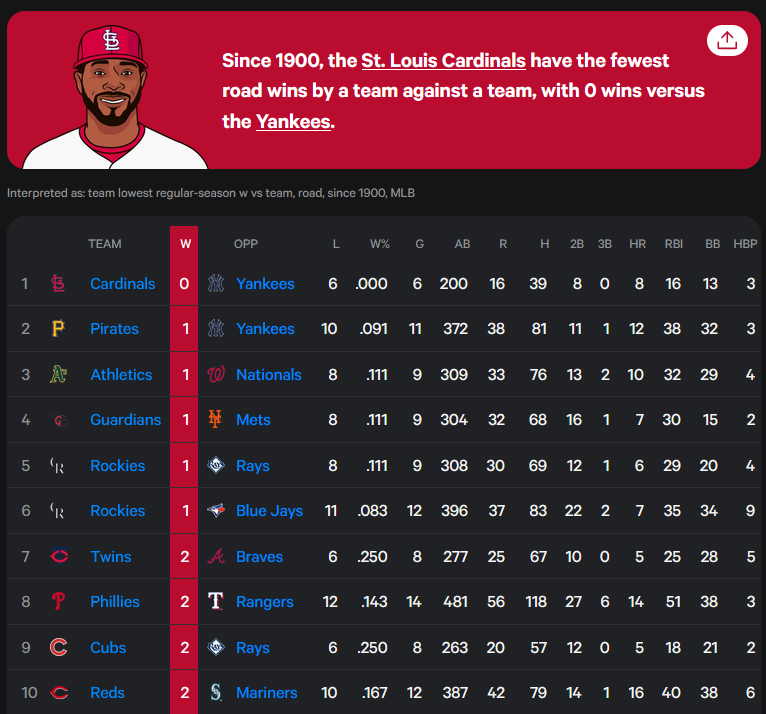Click the 481 at-bats value in Phillies row
Image resolution: width=766 pixels, height=714 pixels.
455,602
